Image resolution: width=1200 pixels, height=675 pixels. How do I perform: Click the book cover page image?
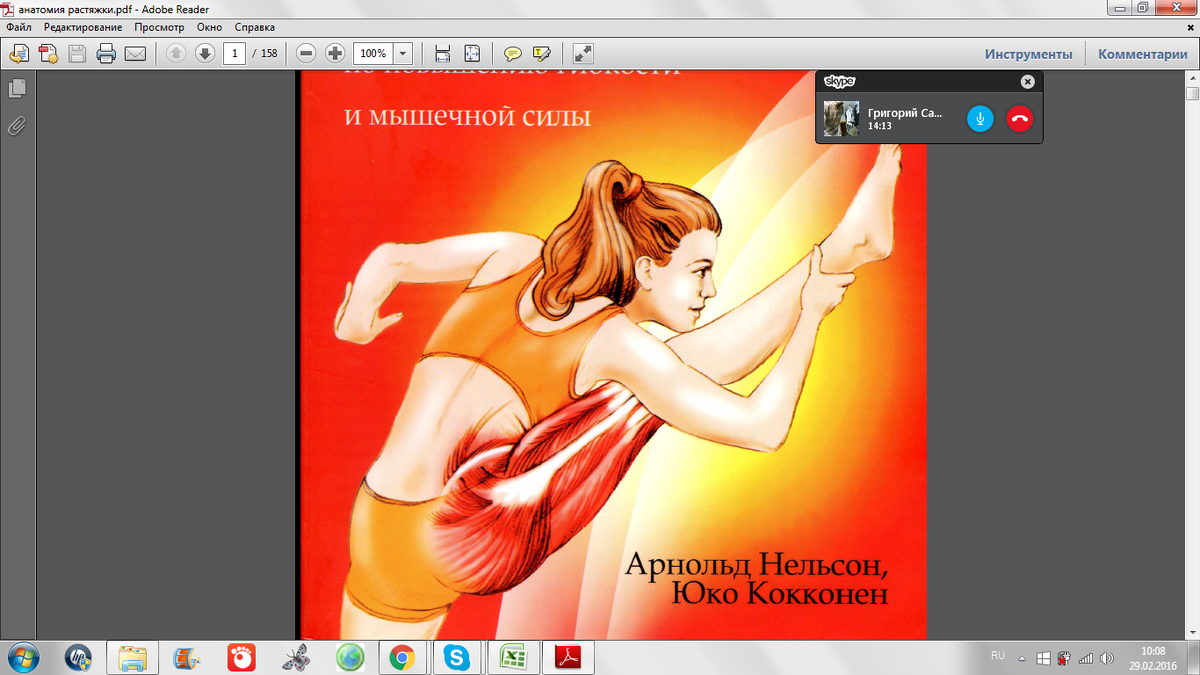coord(612,355)
